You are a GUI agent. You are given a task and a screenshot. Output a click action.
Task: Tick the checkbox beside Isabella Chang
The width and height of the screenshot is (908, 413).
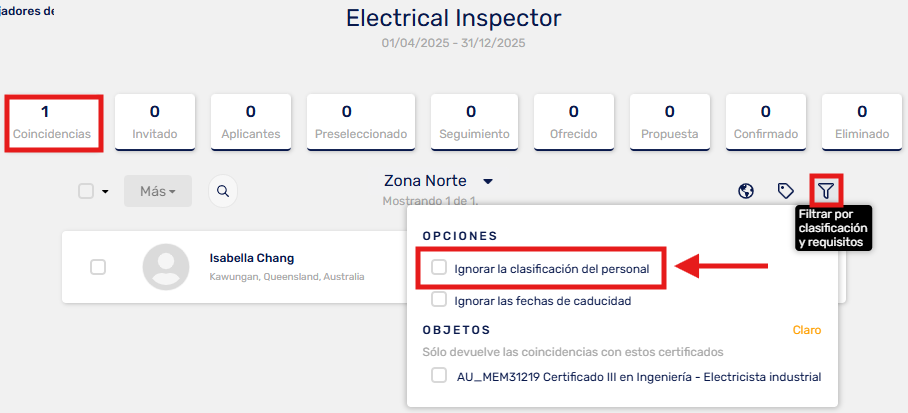coord(98,267)
